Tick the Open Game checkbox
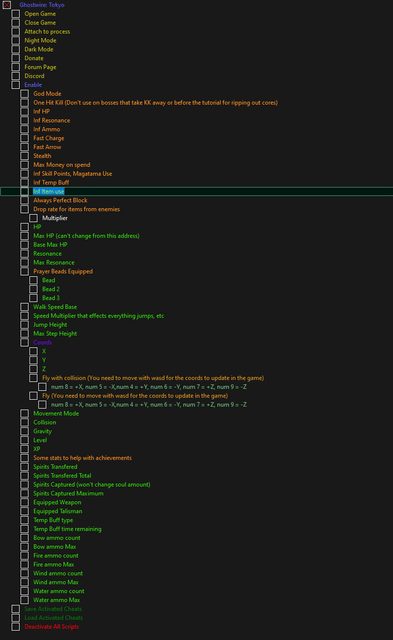Viewport: 393px width, 640px height. click(16, 14)
